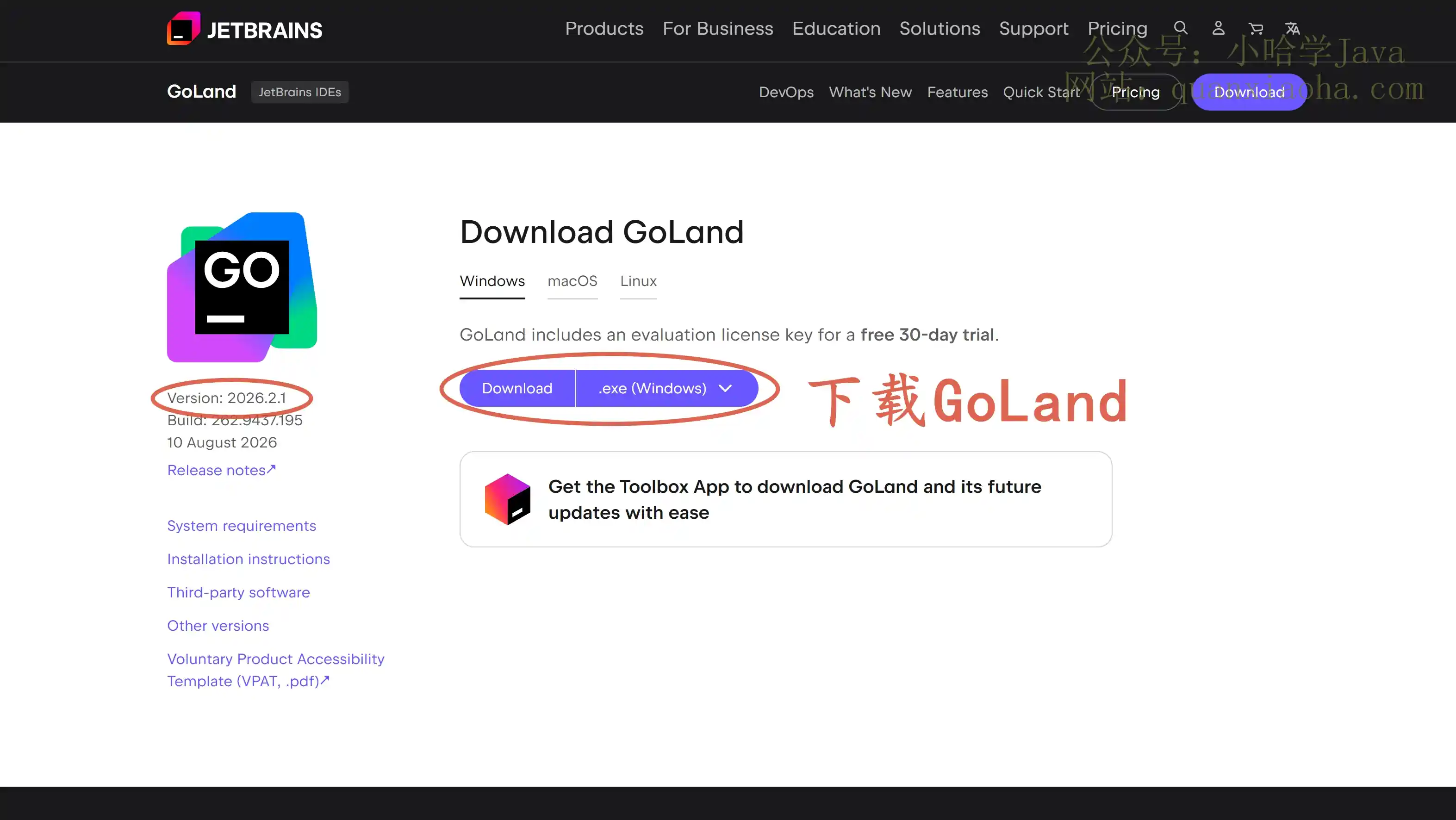This screenshot has width=1456, height=820.
Task: Open the Solutions menu
Action: point(940,28)
